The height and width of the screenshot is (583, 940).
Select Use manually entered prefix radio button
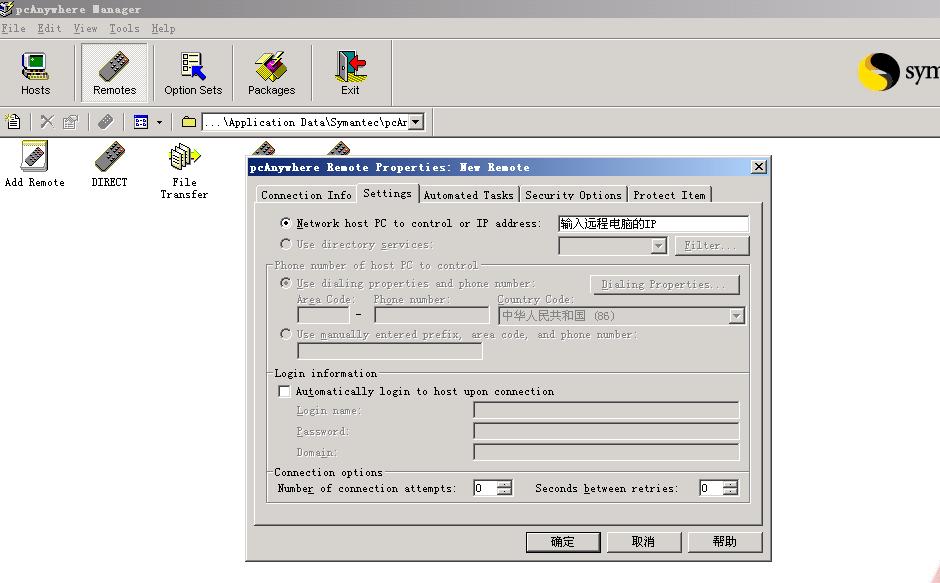[286, 334]
